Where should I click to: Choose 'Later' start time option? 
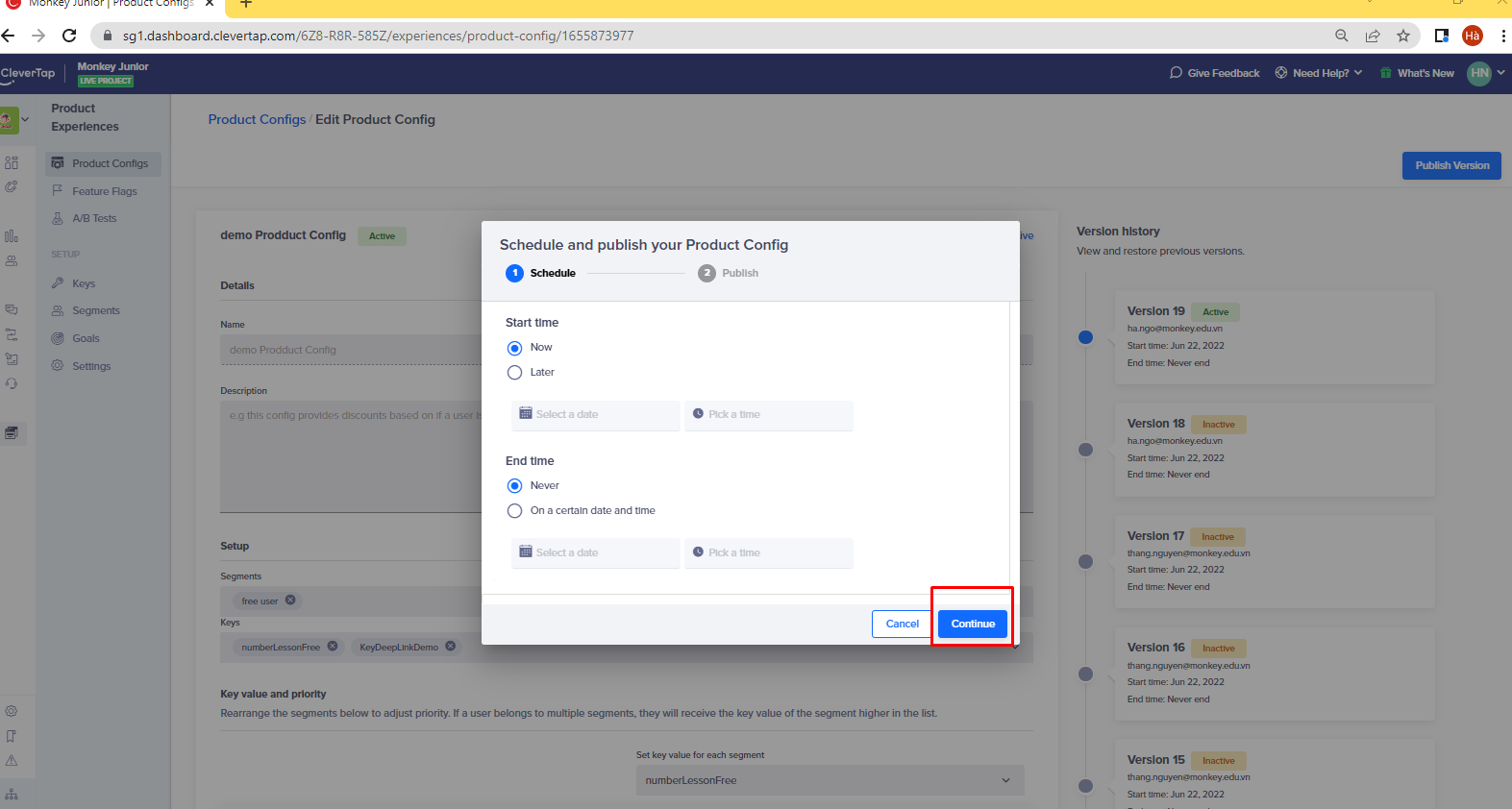[514, 373]
